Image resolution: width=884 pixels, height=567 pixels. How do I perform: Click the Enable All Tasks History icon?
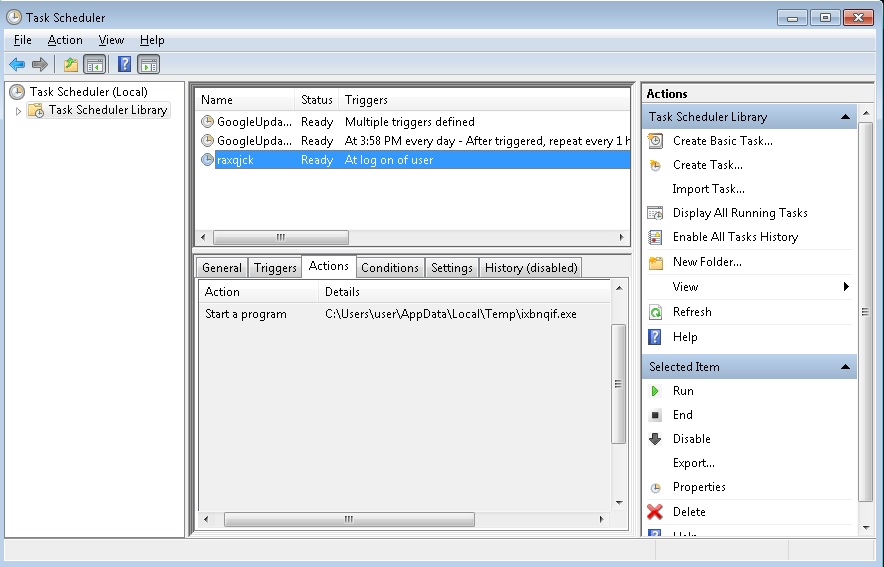coord(655,237)
